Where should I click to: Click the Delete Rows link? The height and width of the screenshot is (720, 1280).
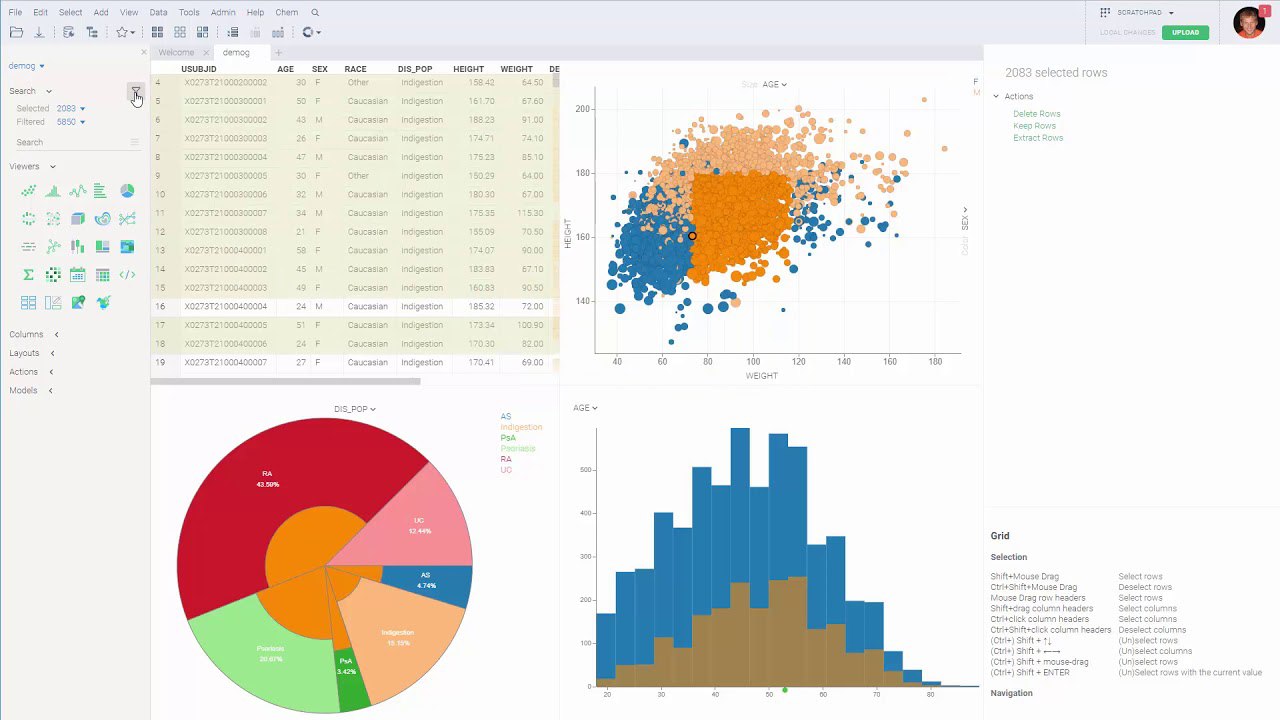pyautogui.click(x=1036, y=114)
